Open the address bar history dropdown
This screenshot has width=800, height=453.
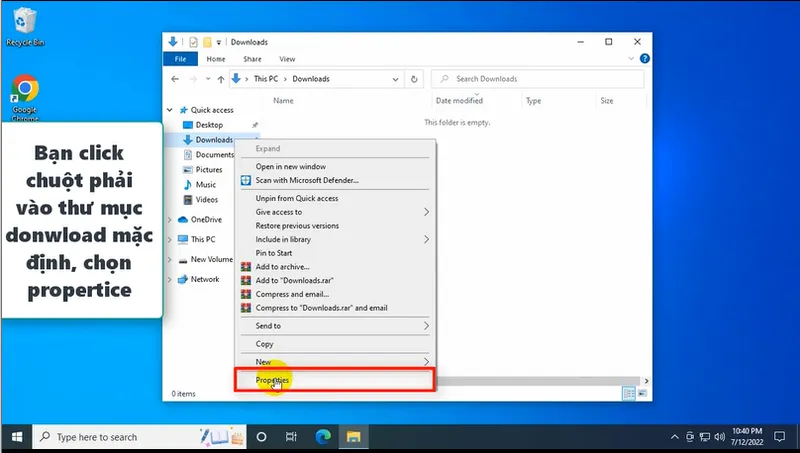tap(395, 79)
